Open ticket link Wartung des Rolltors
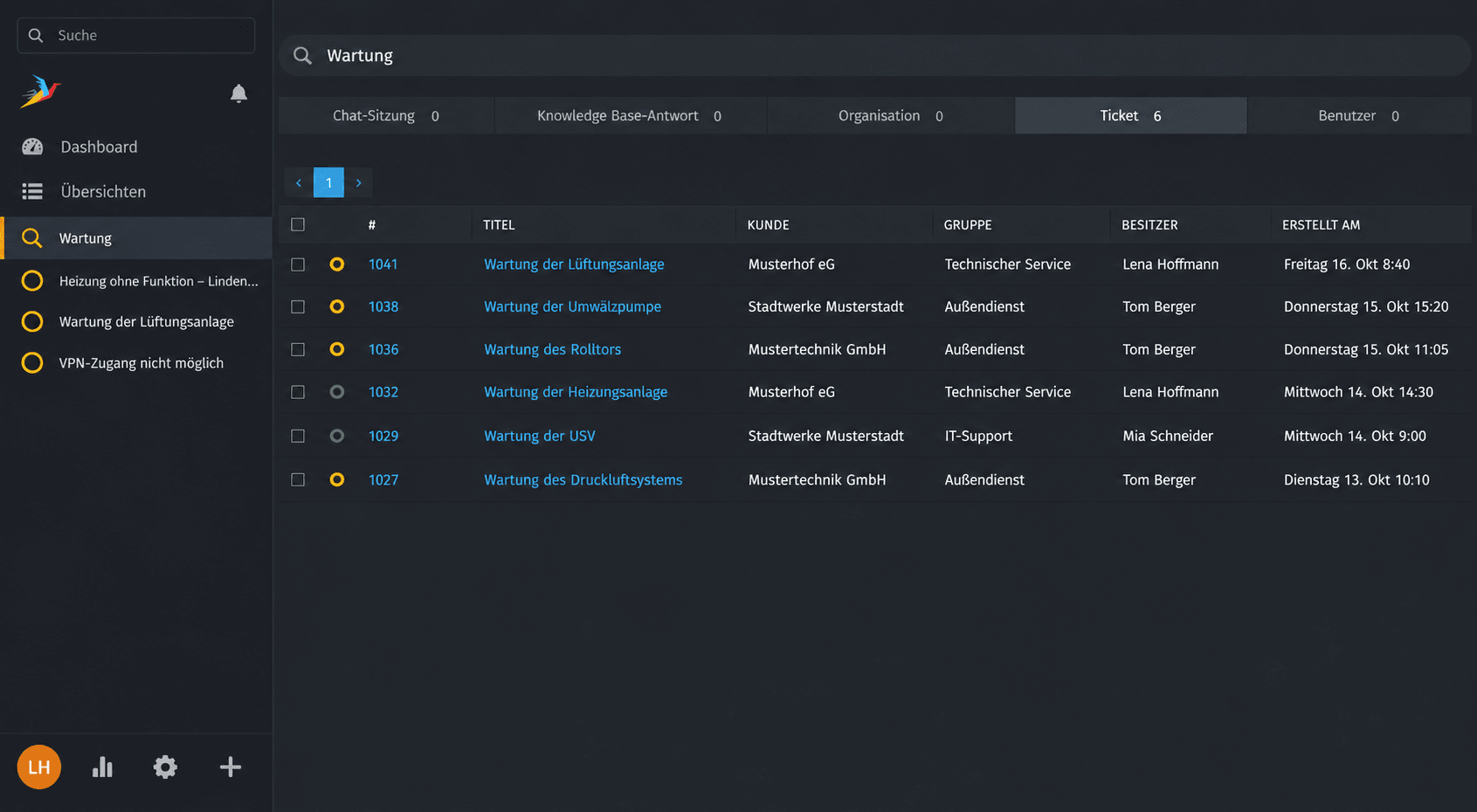Viewport: 1477px width, 812px height. [553, 349]
